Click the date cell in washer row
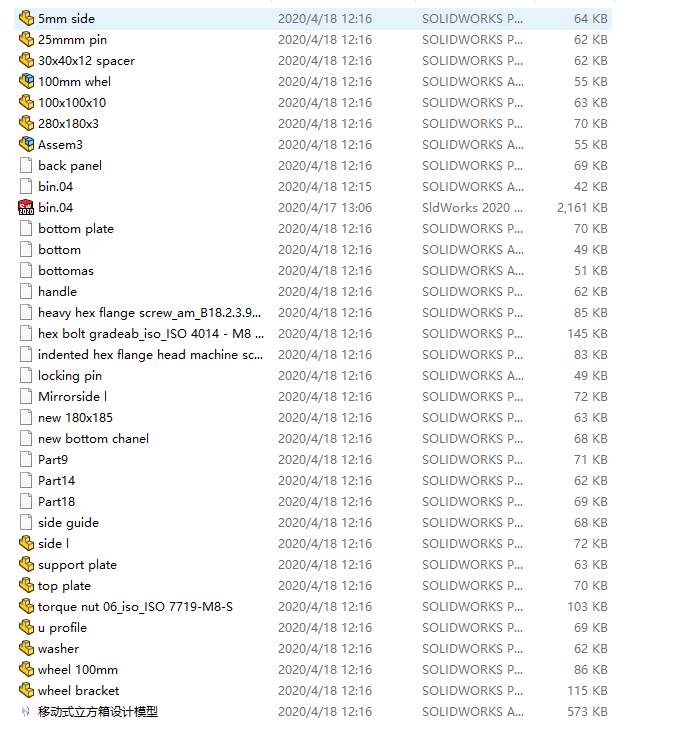The width and height of the screenshot is (678, 741). [325, 648]
